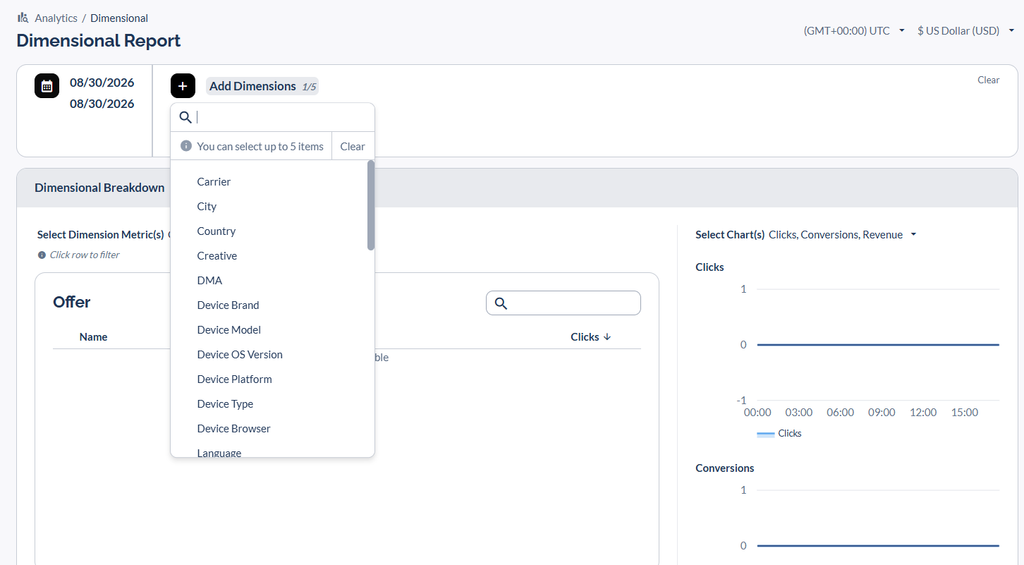Select the Language dimension option

(x=219, y=453)
